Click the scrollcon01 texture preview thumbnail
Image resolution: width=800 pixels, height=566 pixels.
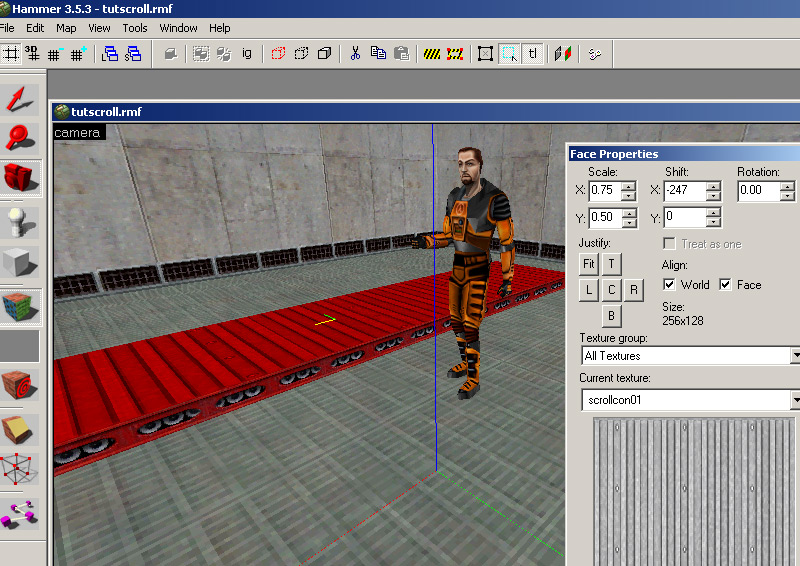[x=694, y=492]
